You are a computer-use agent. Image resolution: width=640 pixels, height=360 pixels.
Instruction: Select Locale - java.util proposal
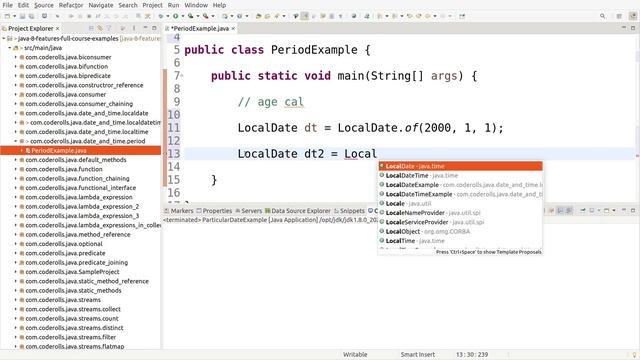tap(460, 203)
